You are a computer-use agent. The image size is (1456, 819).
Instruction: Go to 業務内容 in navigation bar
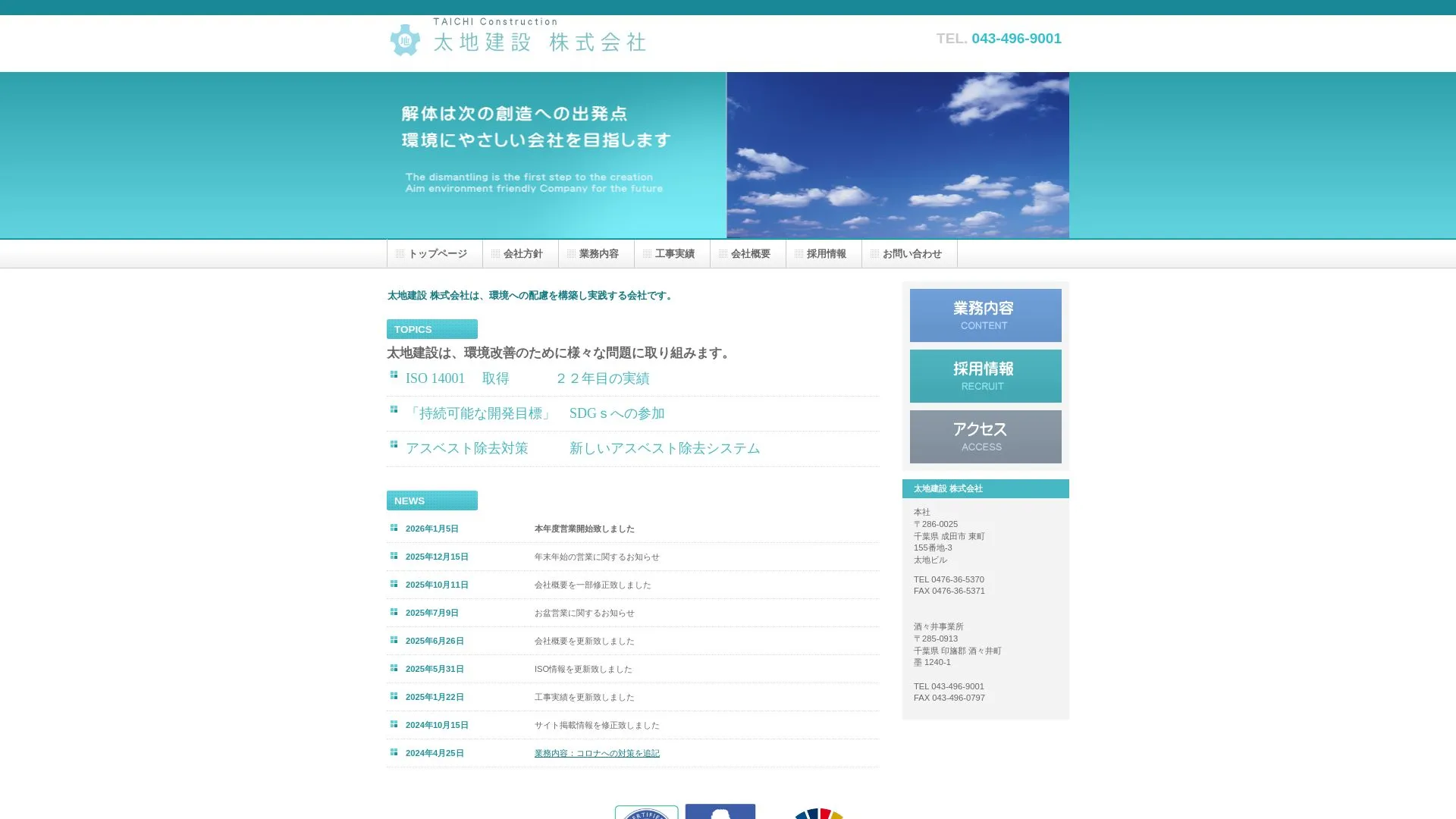click(596, 254)
